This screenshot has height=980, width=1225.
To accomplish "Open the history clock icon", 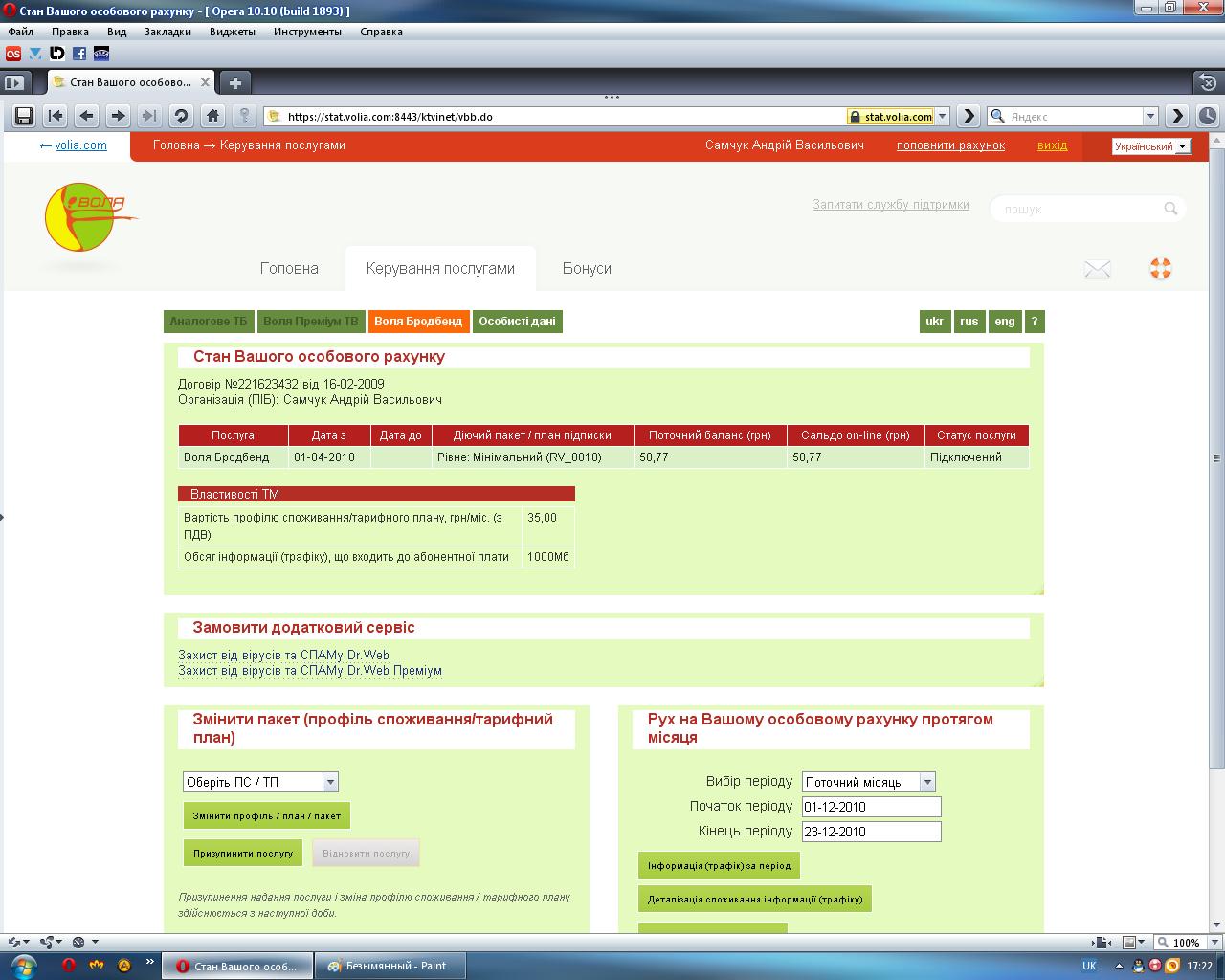I will (x=1208, y=116).
